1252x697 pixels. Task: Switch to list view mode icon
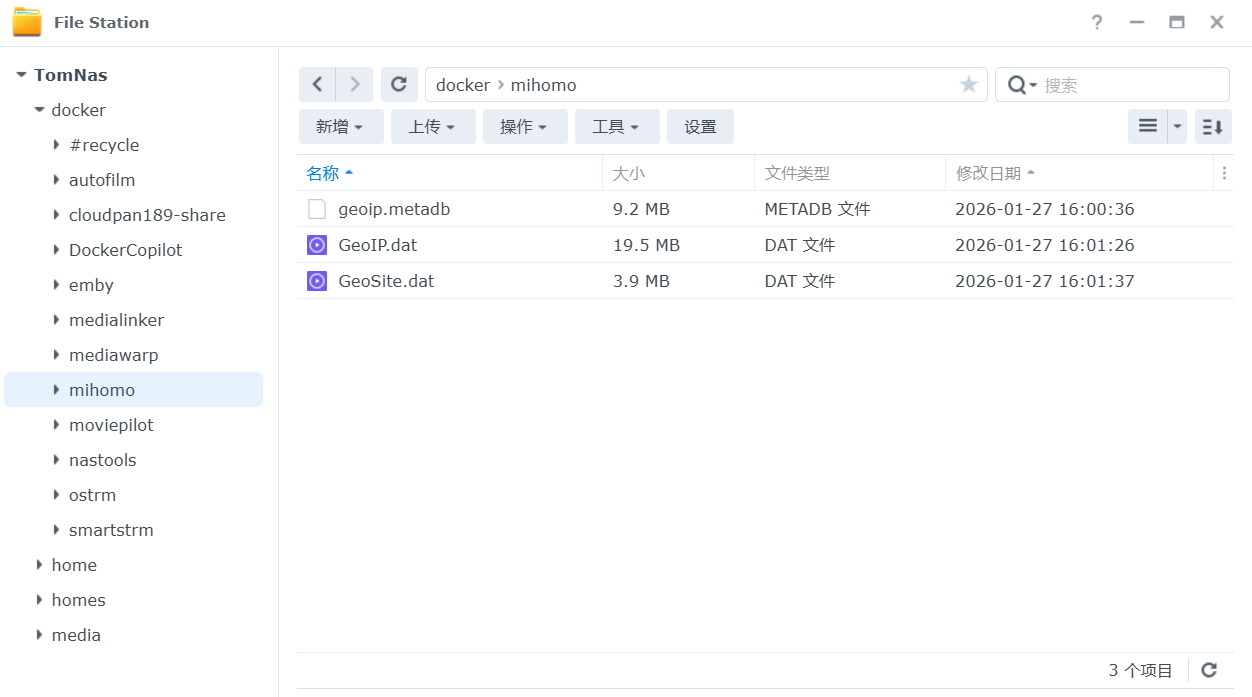click(x=1148, y=126)
